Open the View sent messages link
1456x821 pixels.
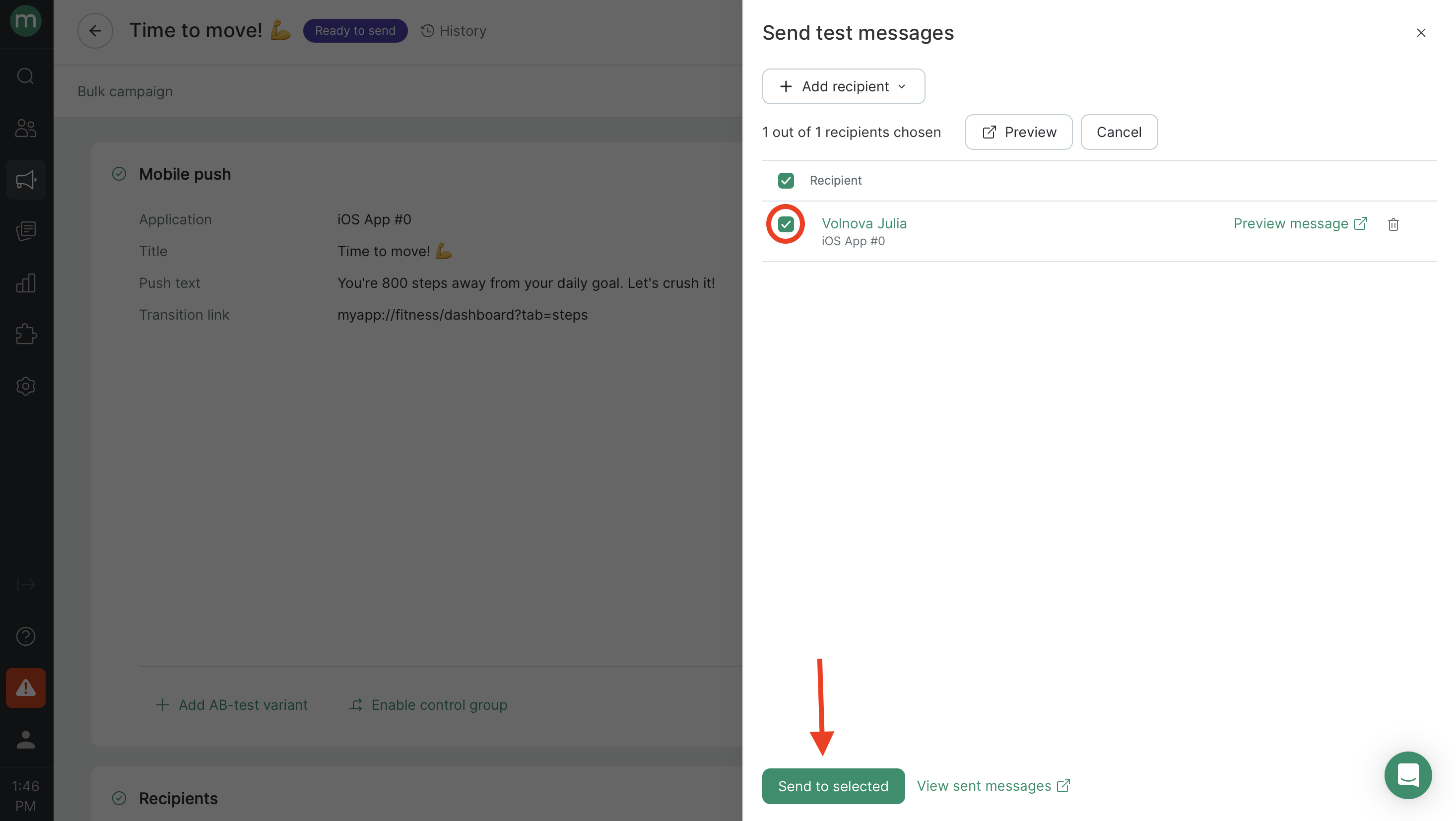coord(993,786)
